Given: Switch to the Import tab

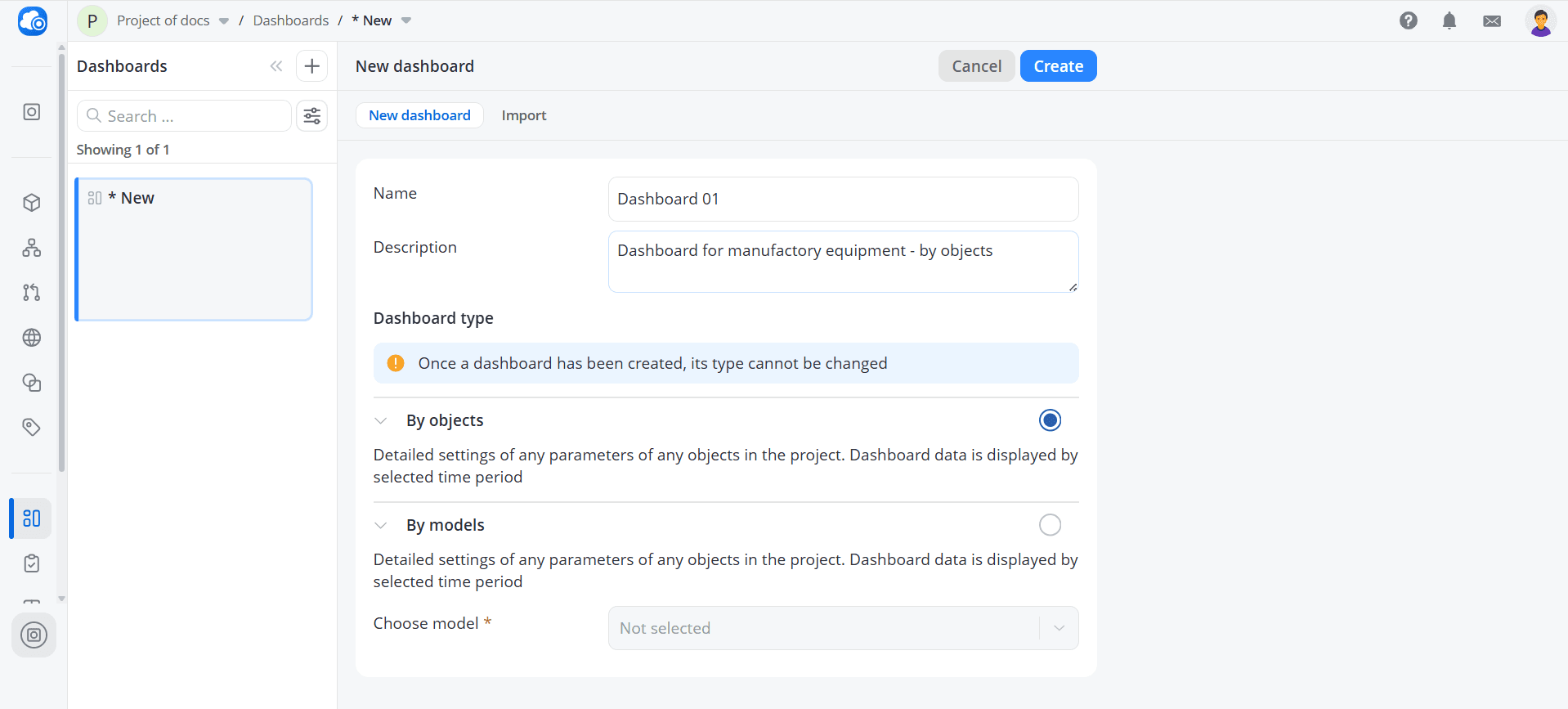Looking at the screenshot, I should [x=524, y=115].
